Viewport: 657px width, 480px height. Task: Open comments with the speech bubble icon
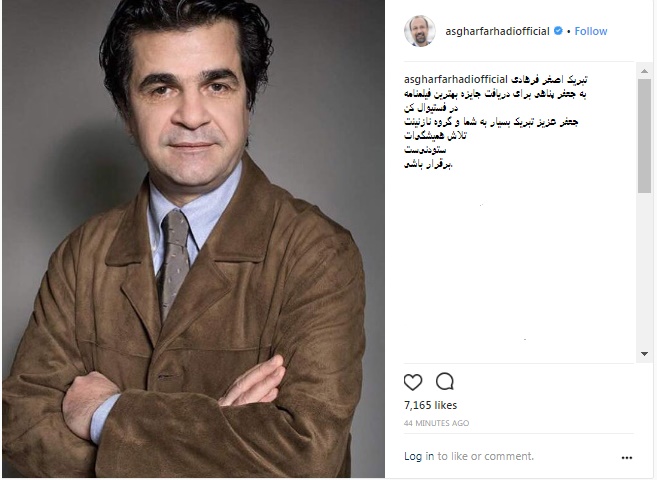(x=445, y=382)
